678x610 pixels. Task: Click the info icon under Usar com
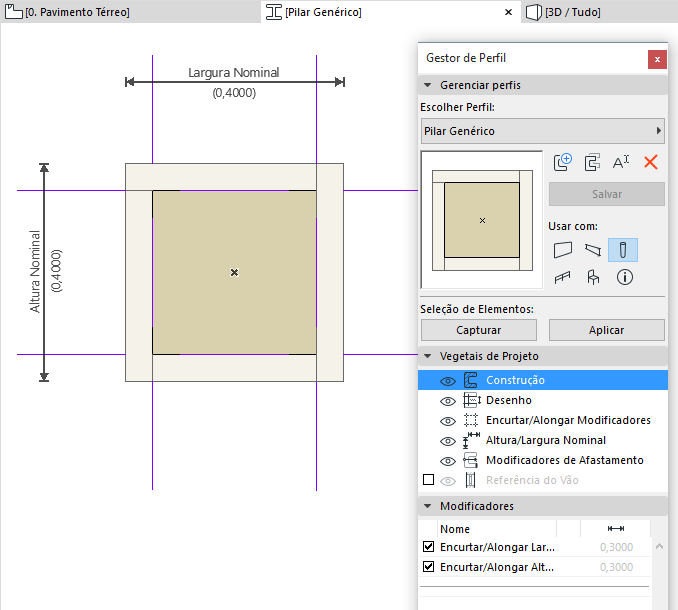(x=624, y=277)
